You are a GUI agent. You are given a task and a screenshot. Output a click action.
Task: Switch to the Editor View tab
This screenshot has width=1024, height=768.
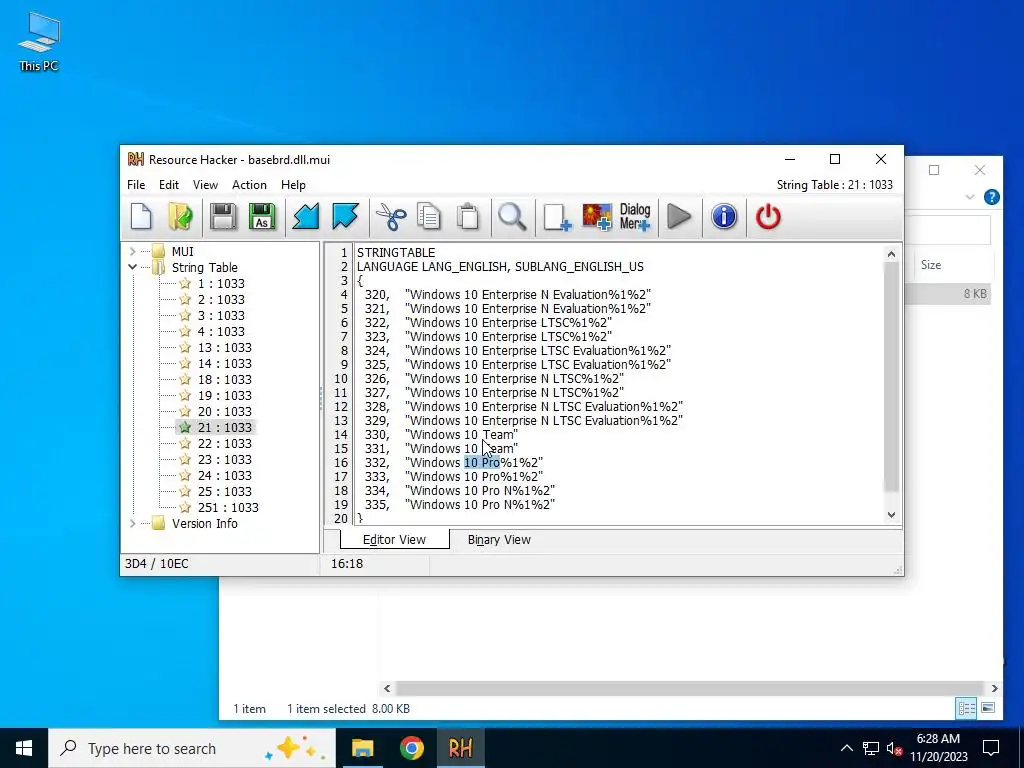[x=394, y=539]
